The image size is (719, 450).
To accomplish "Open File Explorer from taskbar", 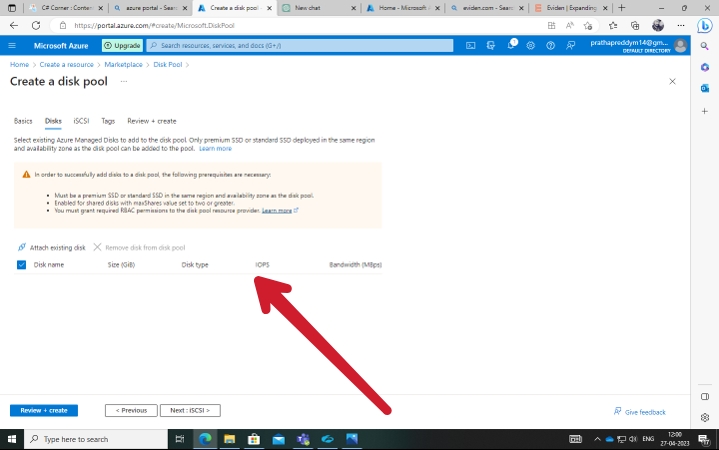I will pyautogui.click(x=229, y=439).
